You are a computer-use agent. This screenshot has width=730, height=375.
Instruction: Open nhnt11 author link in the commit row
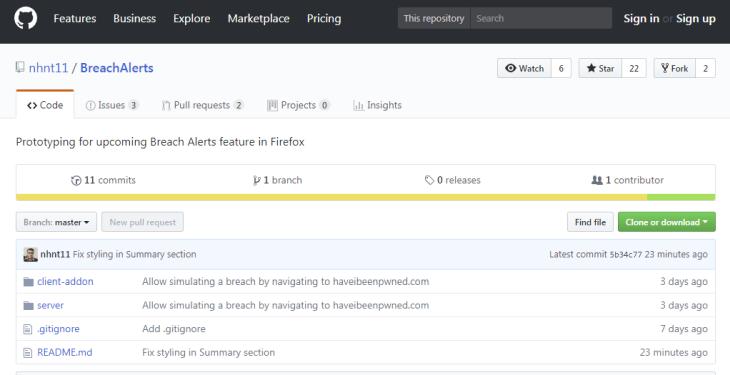coord(55,254)
